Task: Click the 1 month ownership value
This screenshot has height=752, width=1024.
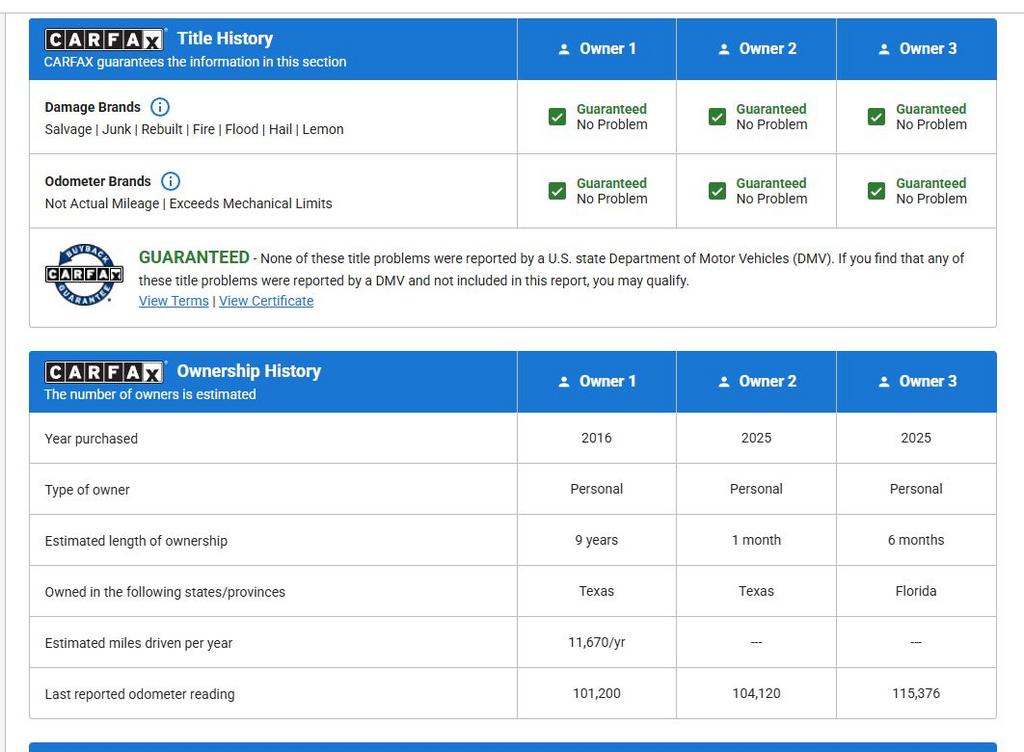Action: pyautogui.click(x=756, y=540)
